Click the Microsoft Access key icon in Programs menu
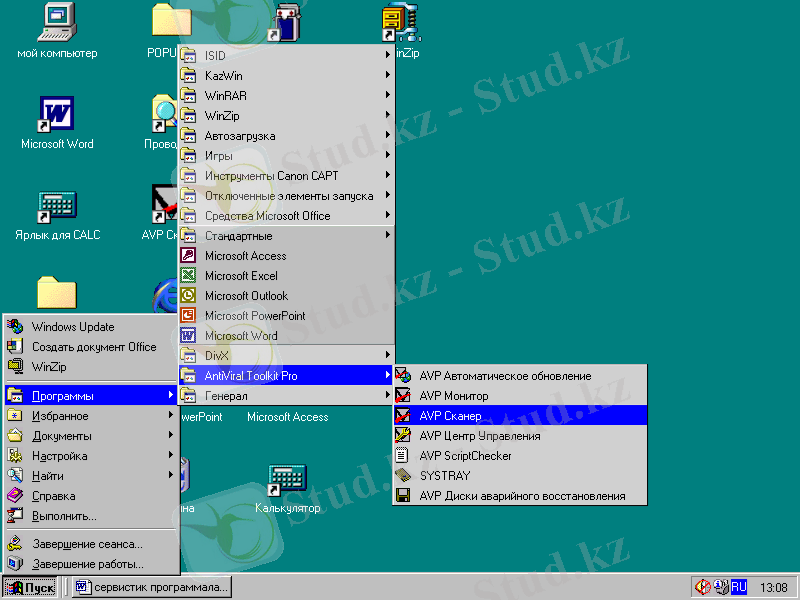 [x=188, y=255]
